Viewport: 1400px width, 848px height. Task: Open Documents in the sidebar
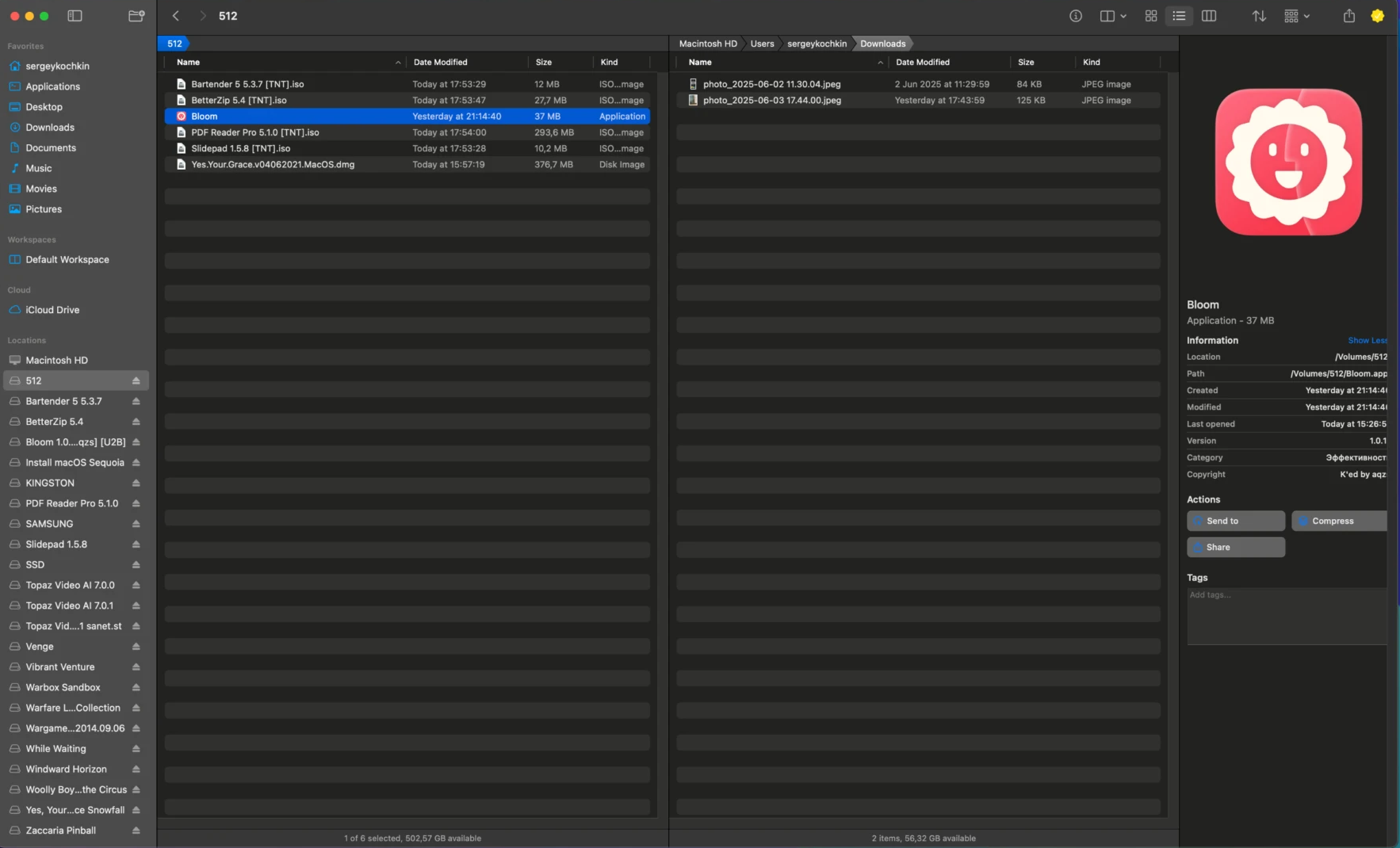click(76, 148)
